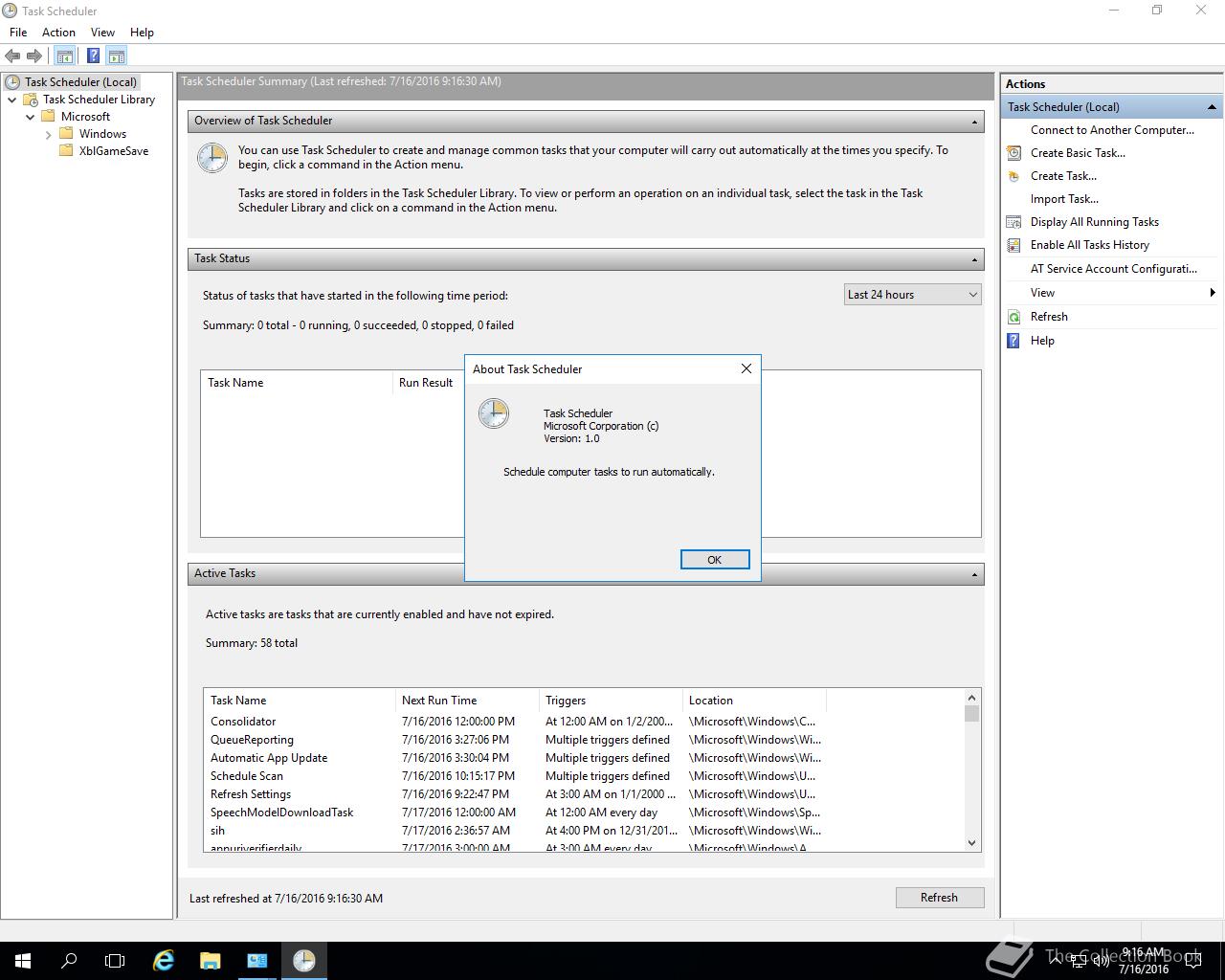Open the Action menu
1225x980 pixels.
tap(58, 32)
